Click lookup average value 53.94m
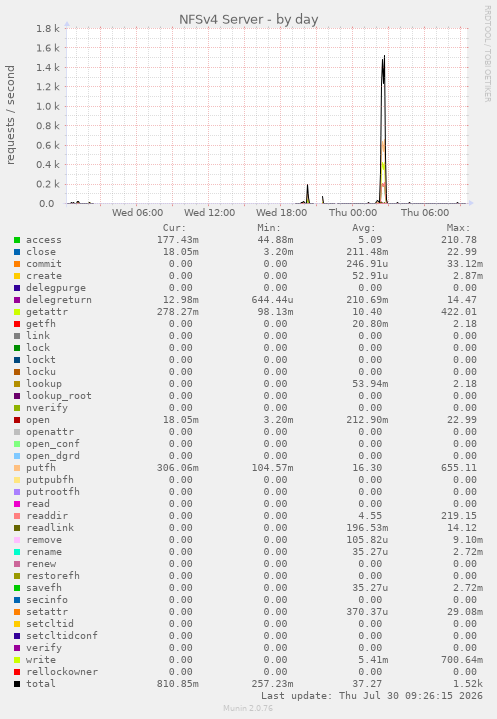Image resolution: width=497 pixels, height=719 pixels. tap(370, 384)
